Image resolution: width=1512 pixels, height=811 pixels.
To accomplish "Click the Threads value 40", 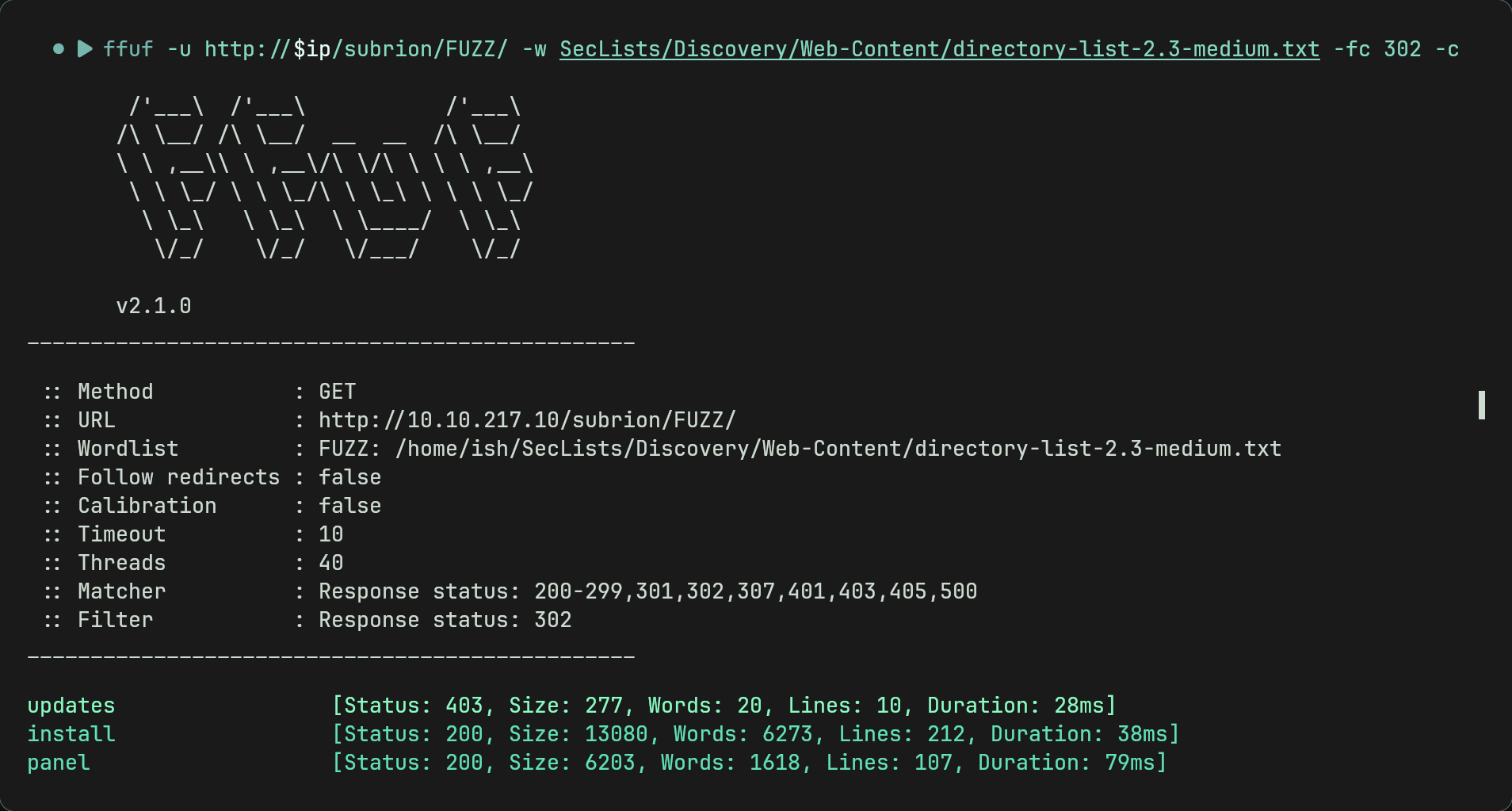I will click(x=331, y=563).
